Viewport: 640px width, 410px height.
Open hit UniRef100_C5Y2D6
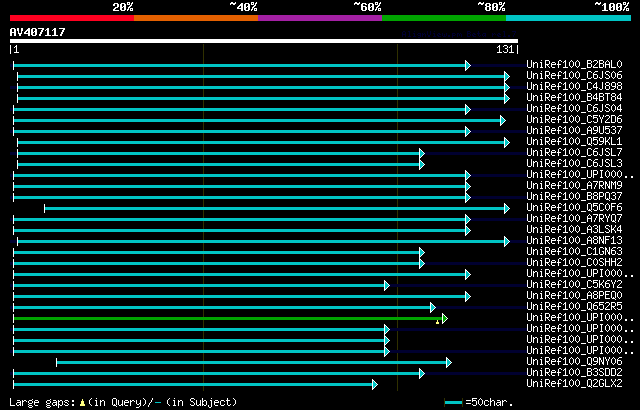pos(574,120)
